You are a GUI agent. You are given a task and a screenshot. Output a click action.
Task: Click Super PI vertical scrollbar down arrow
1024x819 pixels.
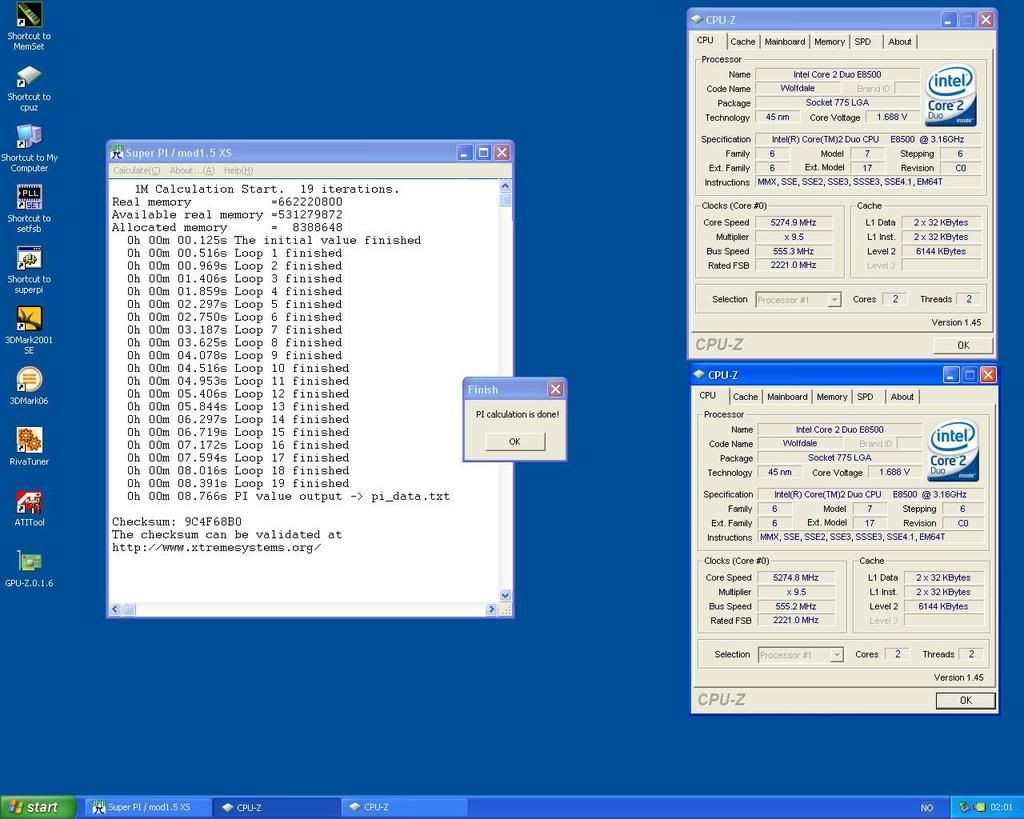pyautogui.click(x=505, y=595)
